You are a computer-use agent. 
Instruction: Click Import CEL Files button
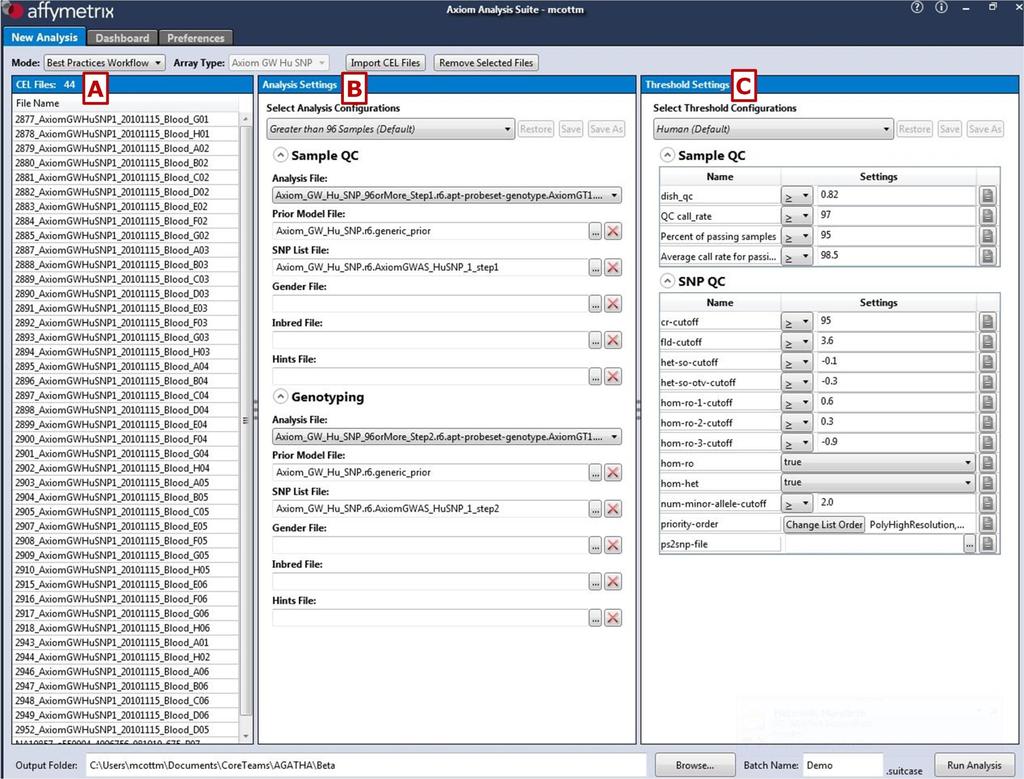pos(385,63)
